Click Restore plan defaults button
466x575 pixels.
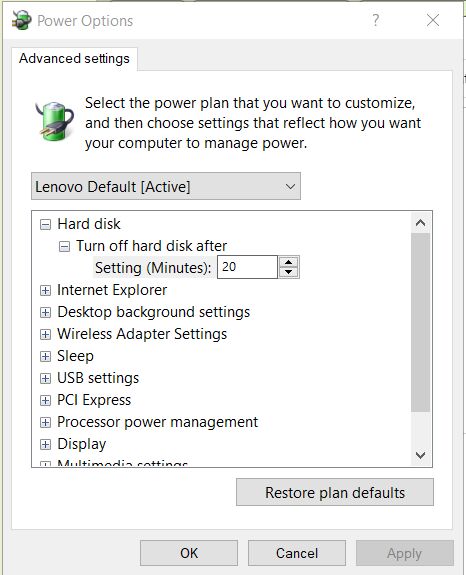(335, 492)
